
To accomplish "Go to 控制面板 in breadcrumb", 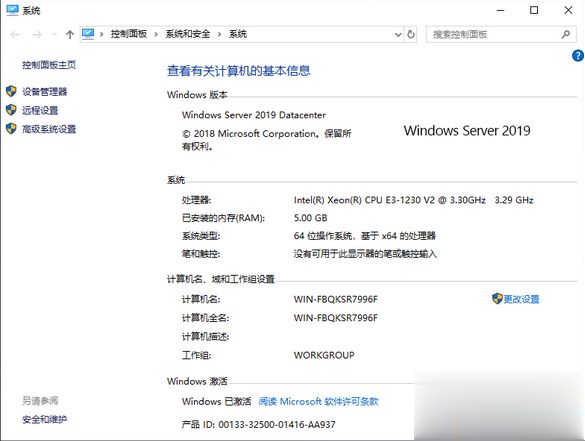I will point(129,34).
